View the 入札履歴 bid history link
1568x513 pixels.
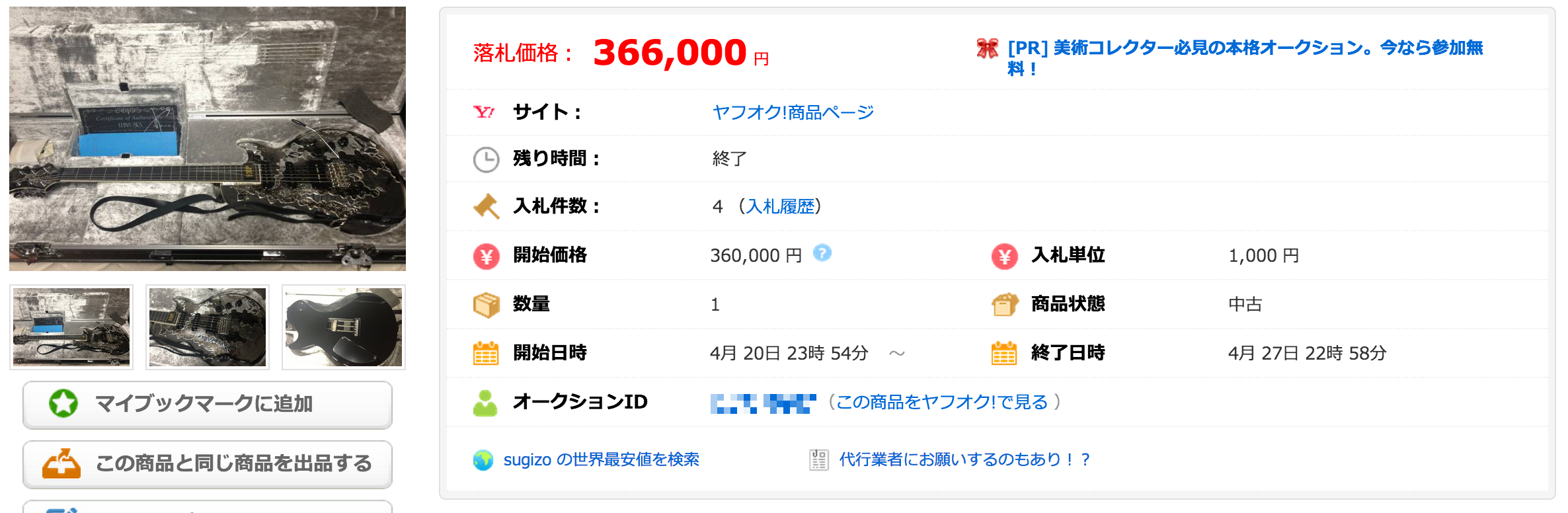pos(780,207)
